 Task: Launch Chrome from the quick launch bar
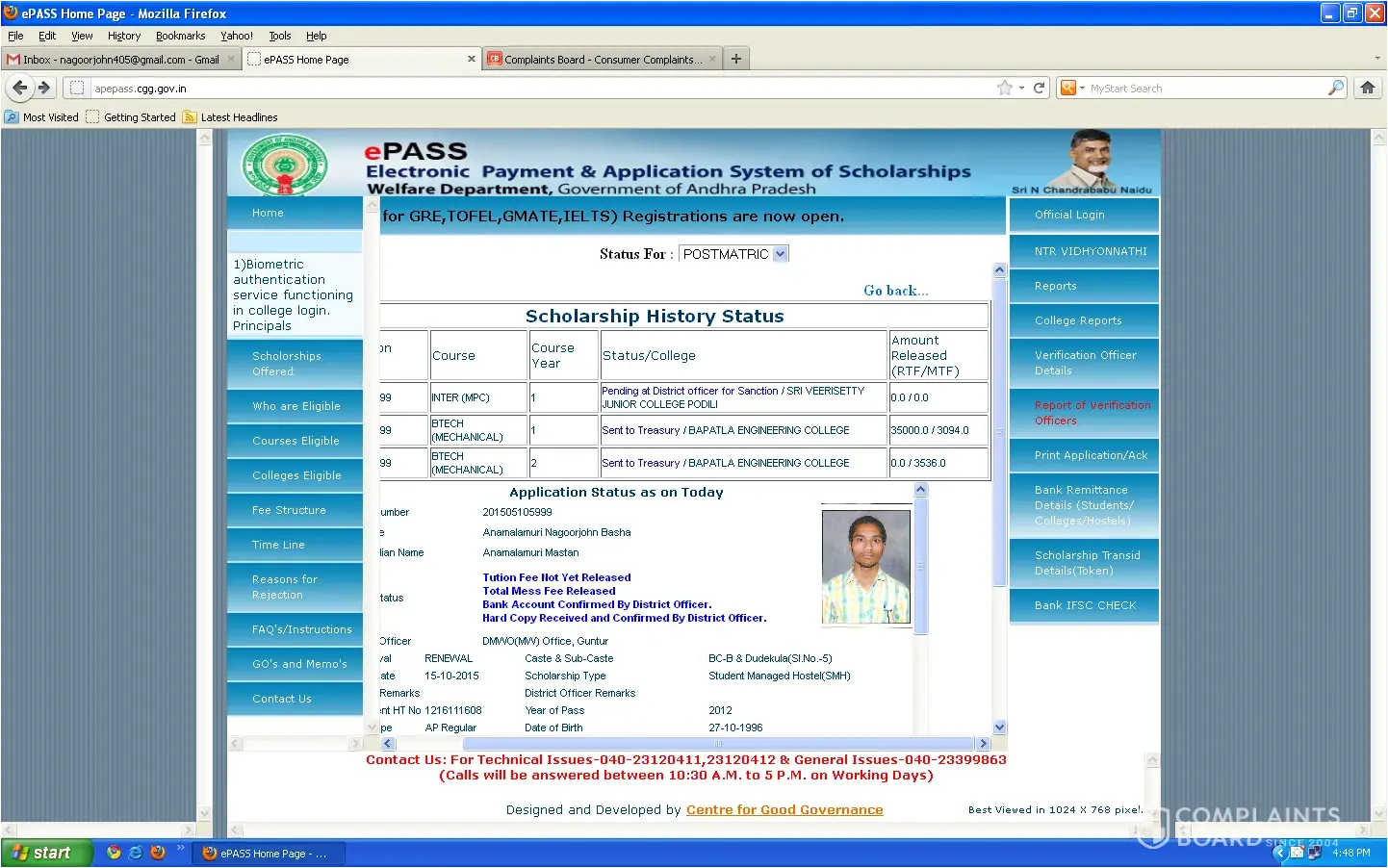click(114, 853)
